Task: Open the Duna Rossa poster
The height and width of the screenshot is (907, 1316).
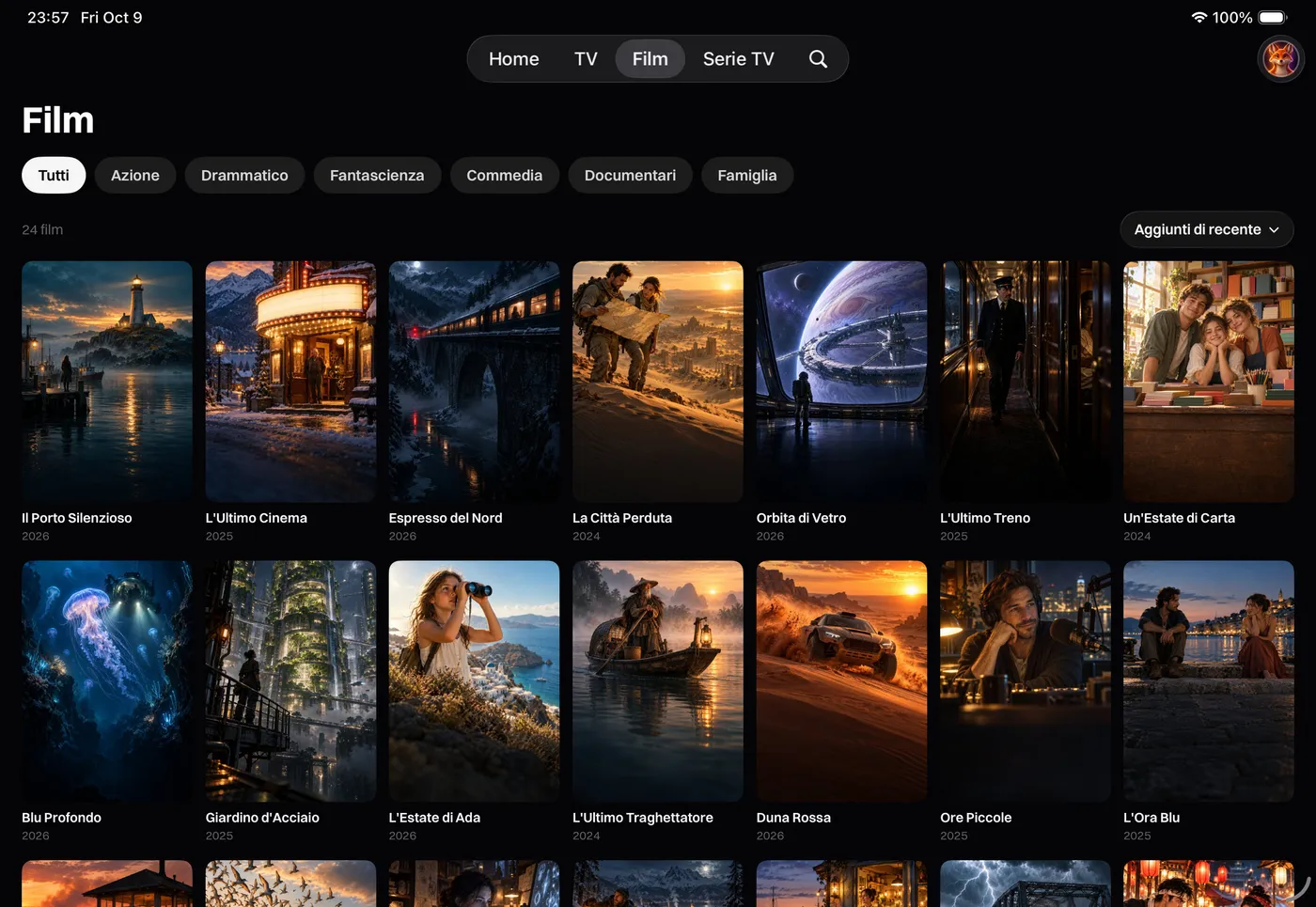Action: 841,681
